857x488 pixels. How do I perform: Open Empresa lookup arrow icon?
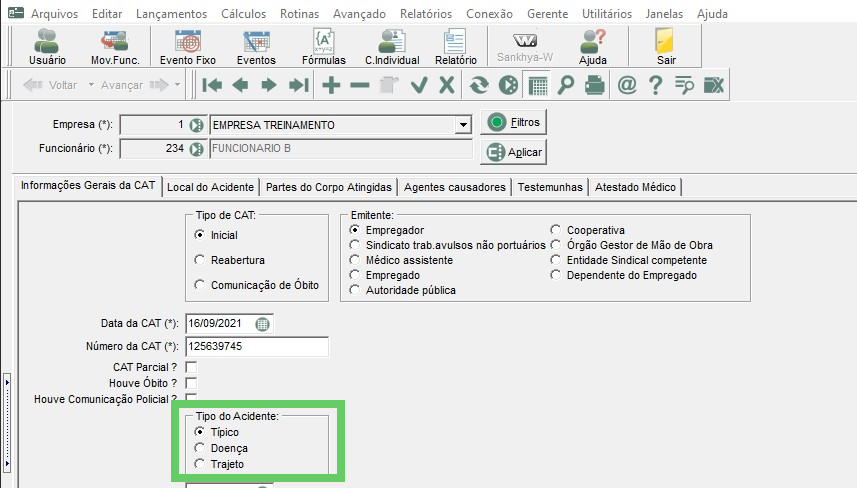click(x=196, y=125)
